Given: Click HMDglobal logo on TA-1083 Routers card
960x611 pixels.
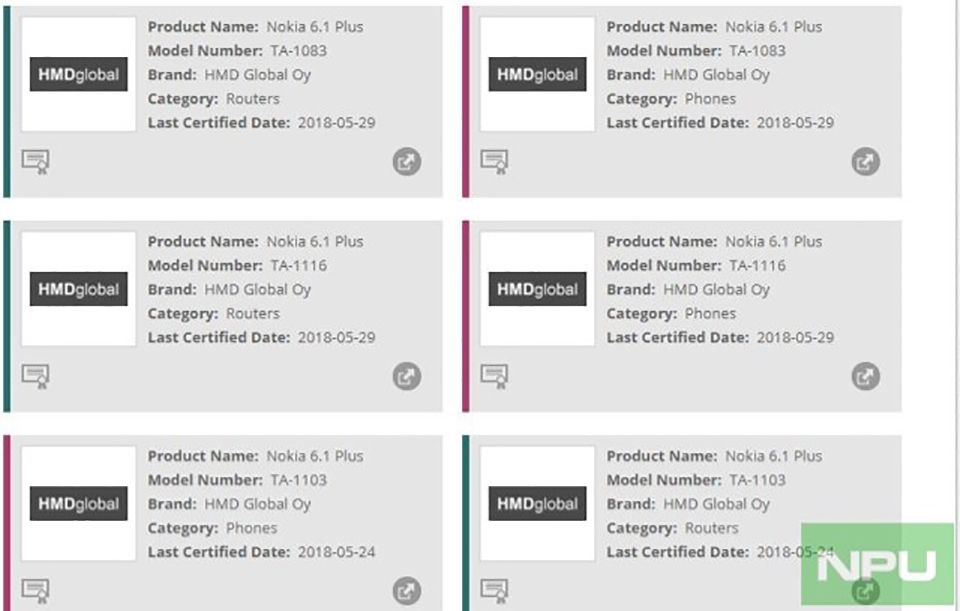Looking at the screenshot, I should point(78,74).
